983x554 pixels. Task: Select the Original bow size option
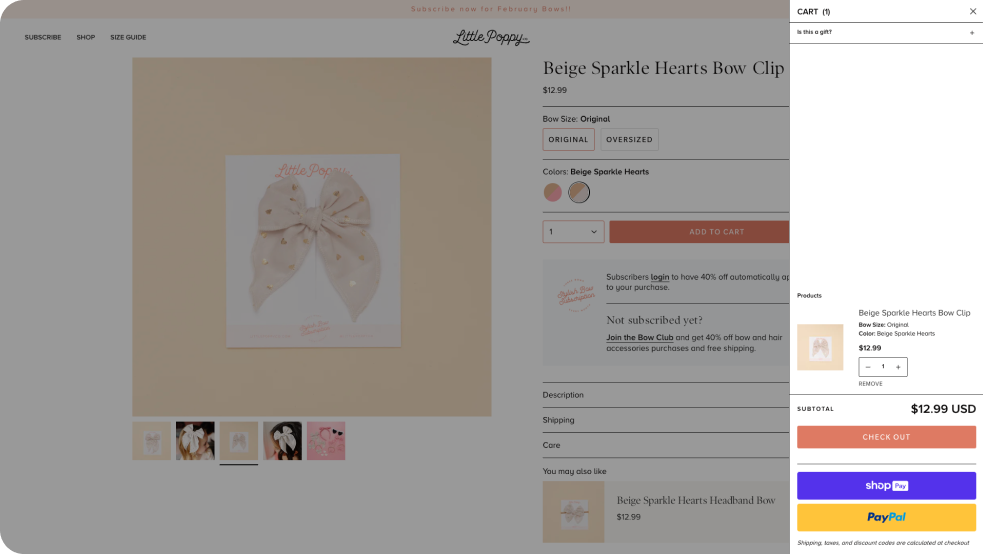pos(568,140)
